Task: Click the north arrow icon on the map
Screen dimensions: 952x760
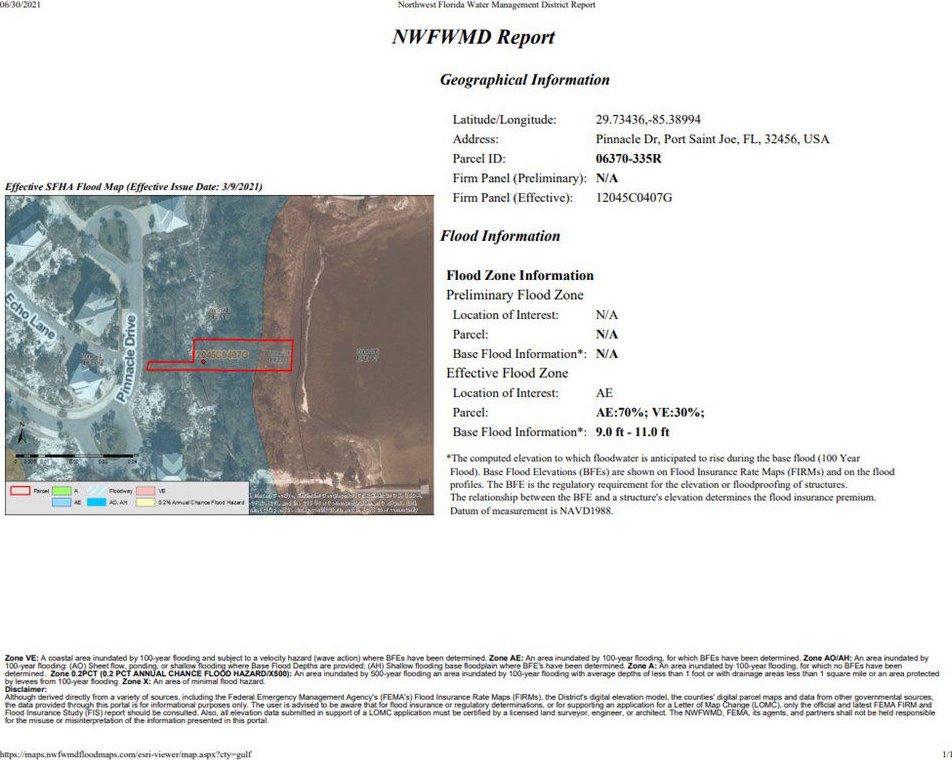Action: click(x=20, y=432)
